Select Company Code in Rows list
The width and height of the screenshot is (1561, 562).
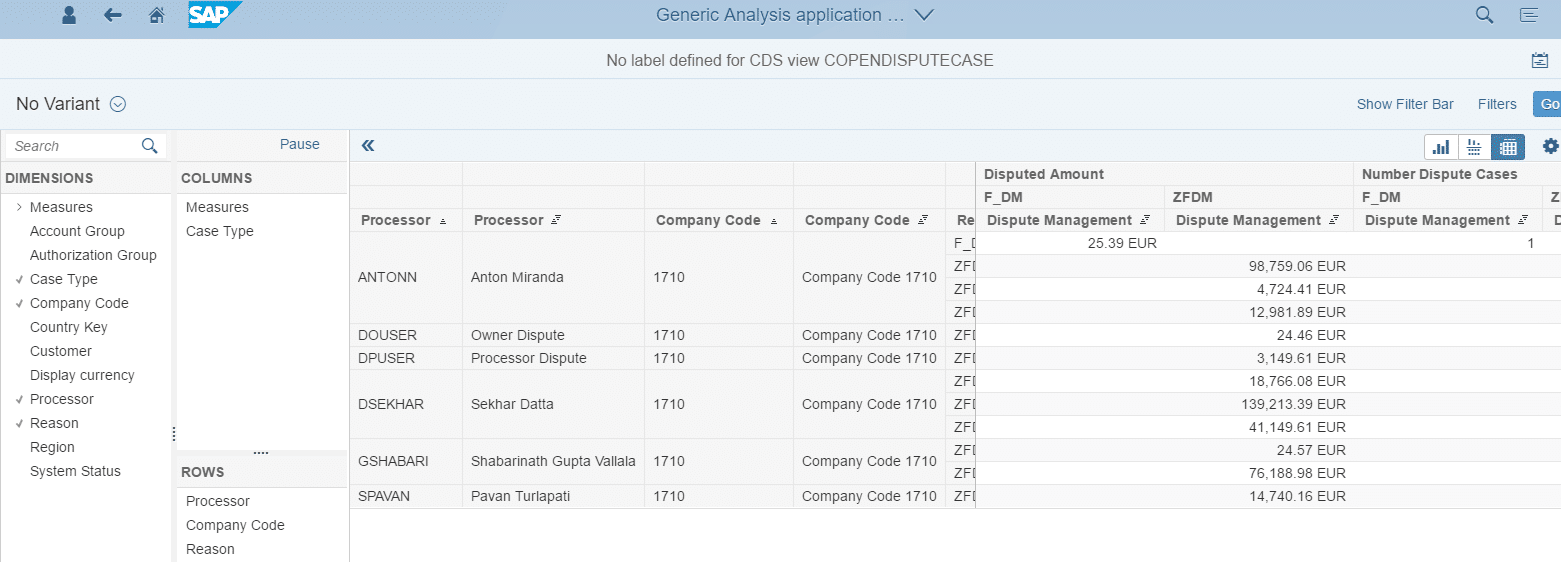pyautogui.click(x=235, y=525)
